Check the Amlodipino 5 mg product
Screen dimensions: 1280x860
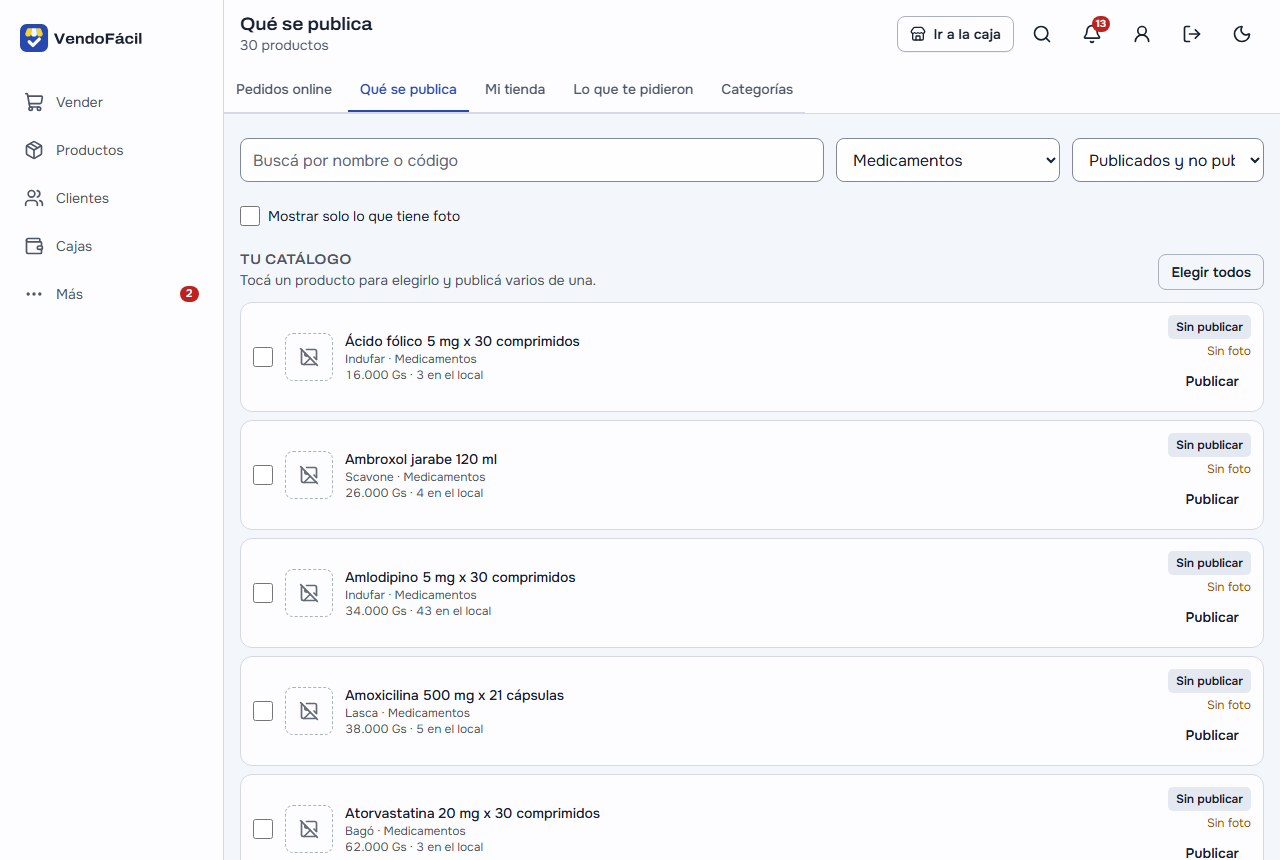263,593
